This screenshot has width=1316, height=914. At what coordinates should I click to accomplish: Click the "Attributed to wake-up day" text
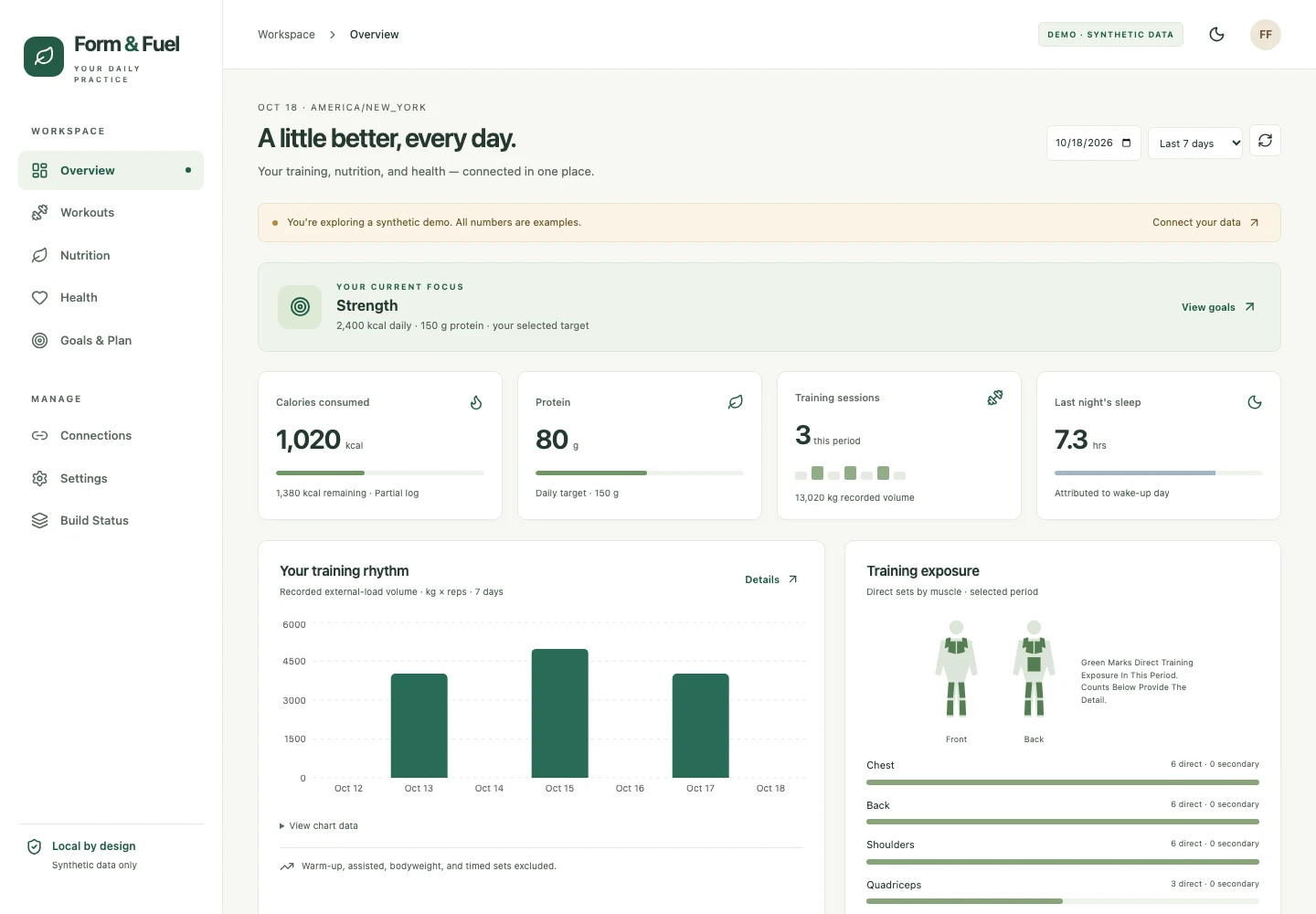tap(1112, 494)
